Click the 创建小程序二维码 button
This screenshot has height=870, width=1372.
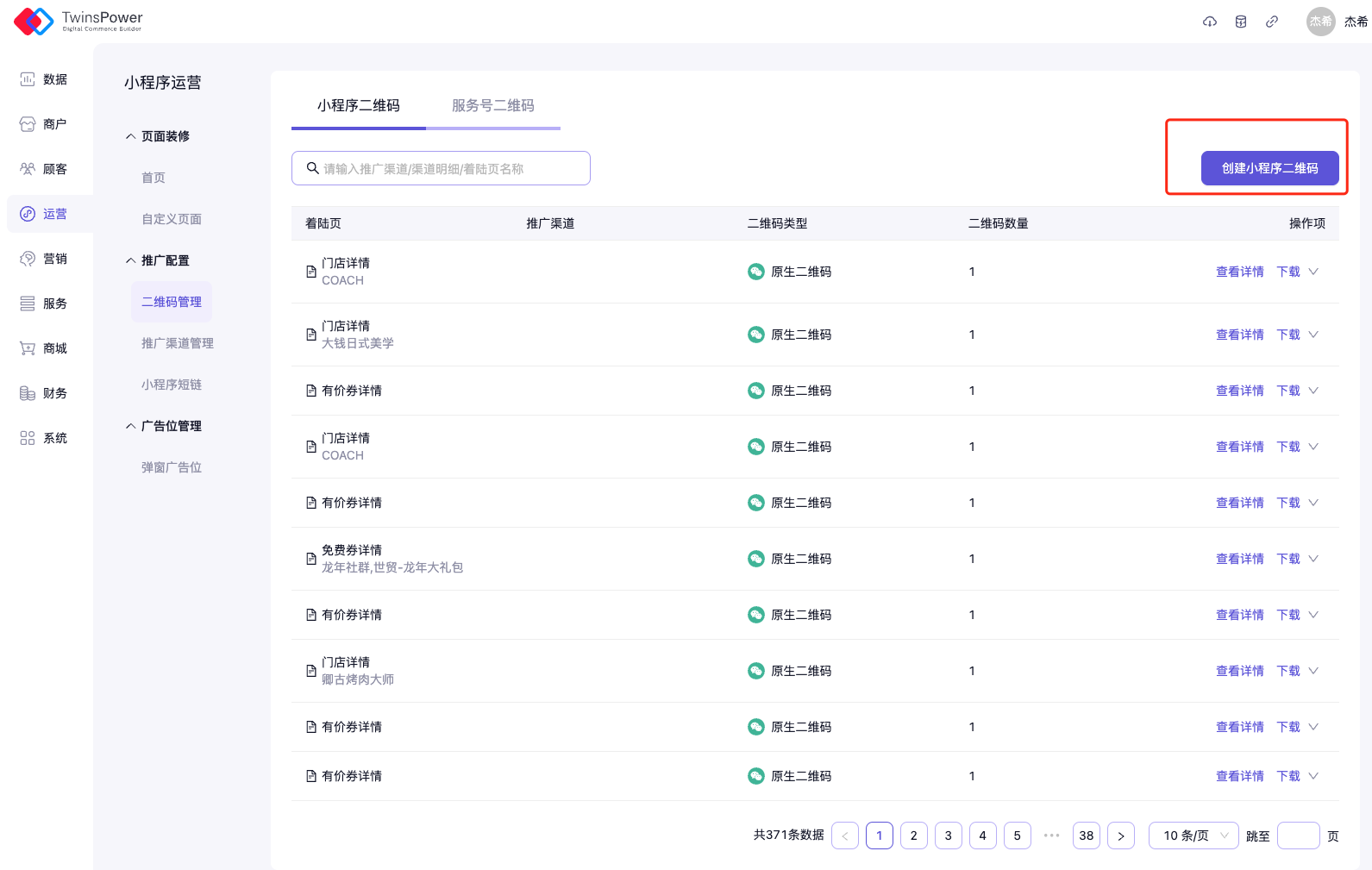[1269, 168]
